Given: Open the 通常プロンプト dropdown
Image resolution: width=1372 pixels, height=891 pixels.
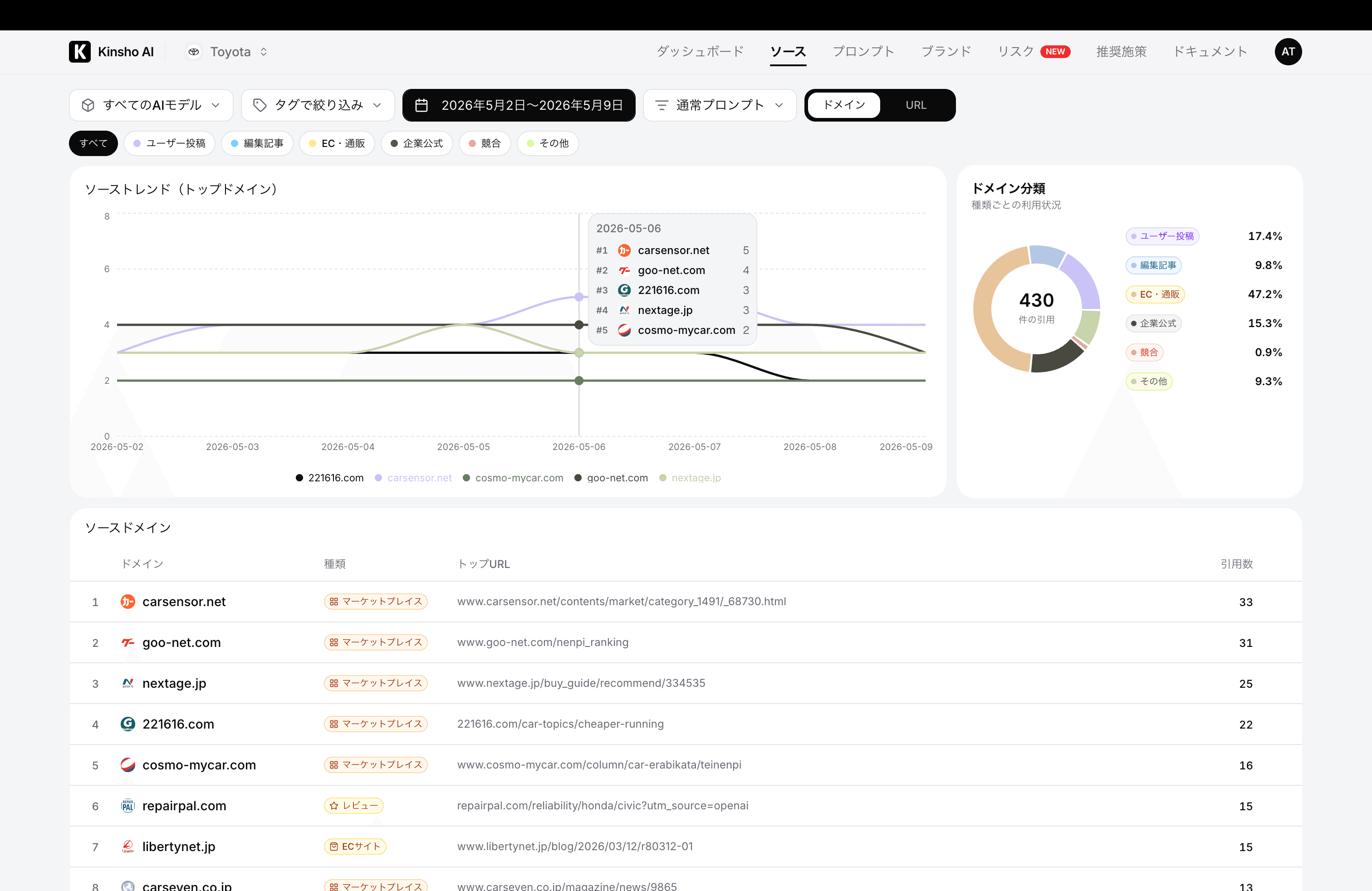Looking at the screenshot, I should [720, 105].
